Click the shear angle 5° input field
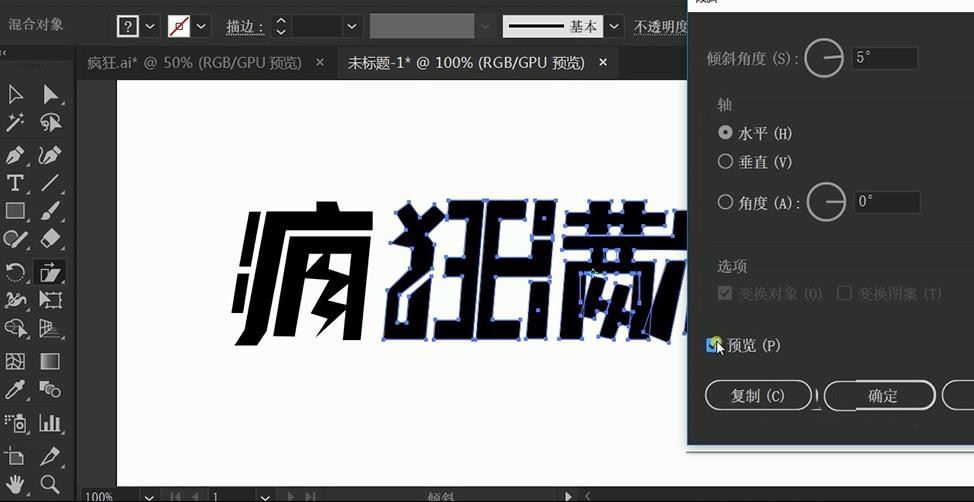Viewport: 974px width, 502px height. coord(885,58)
